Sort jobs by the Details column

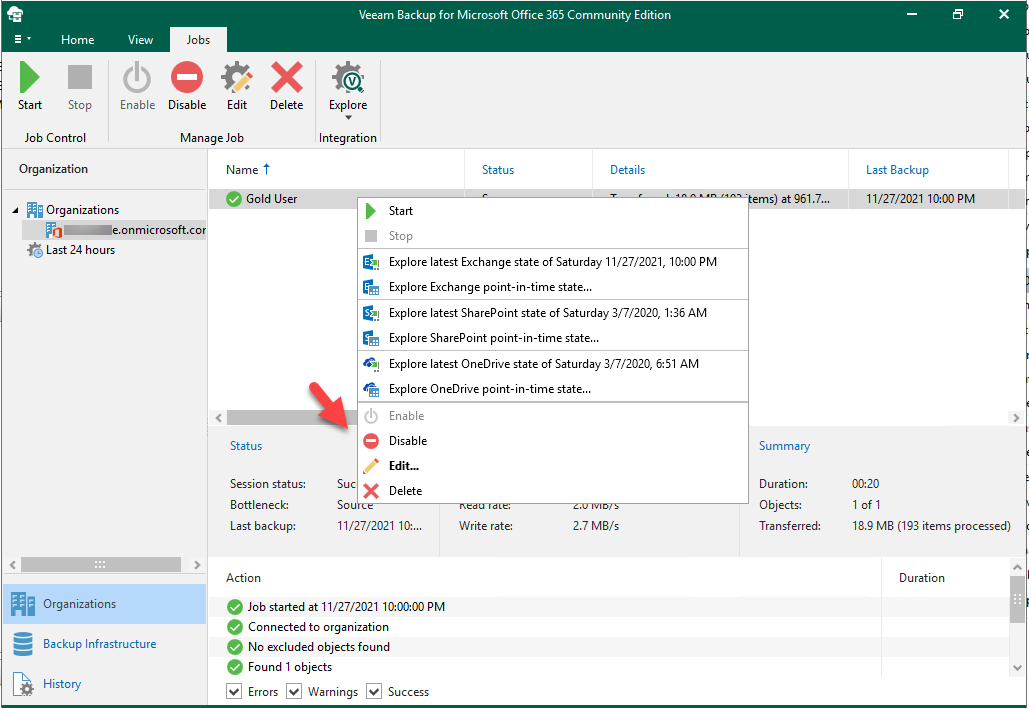point(627,170)
